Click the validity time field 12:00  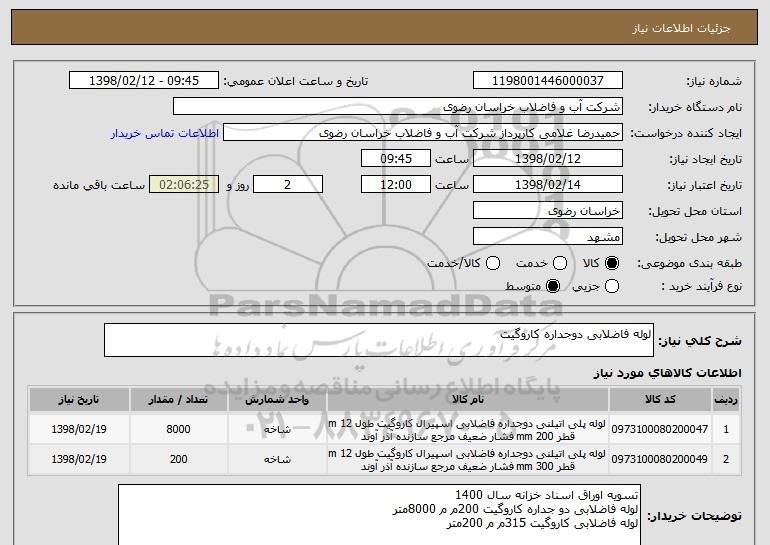pos(396,184)
